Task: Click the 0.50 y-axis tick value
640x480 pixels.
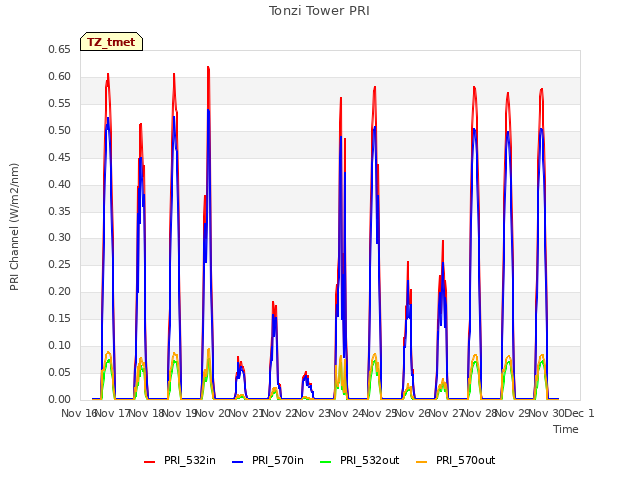Action: tap(60, 130)
